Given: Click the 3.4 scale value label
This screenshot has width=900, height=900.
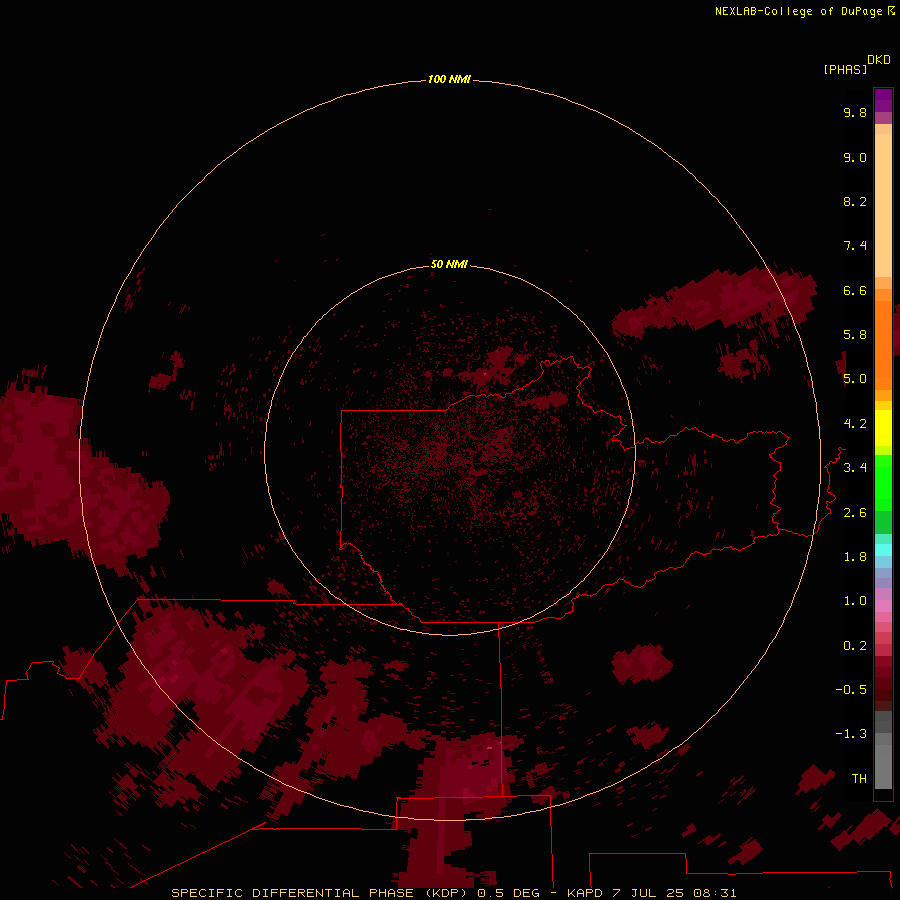Looking at the screenshot, I should pyautogui.click(x=855, y=468).
